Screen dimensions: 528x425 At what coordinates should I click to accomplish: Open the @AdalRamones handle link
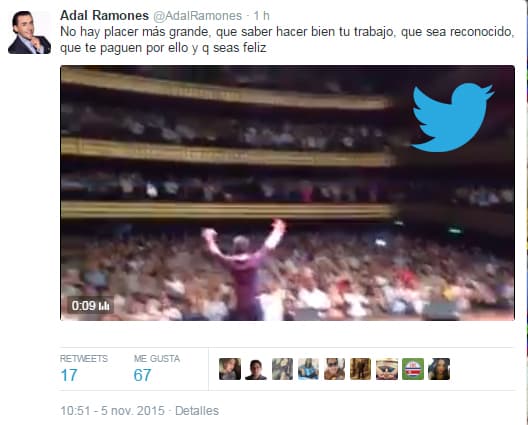(x=198, y=16)
